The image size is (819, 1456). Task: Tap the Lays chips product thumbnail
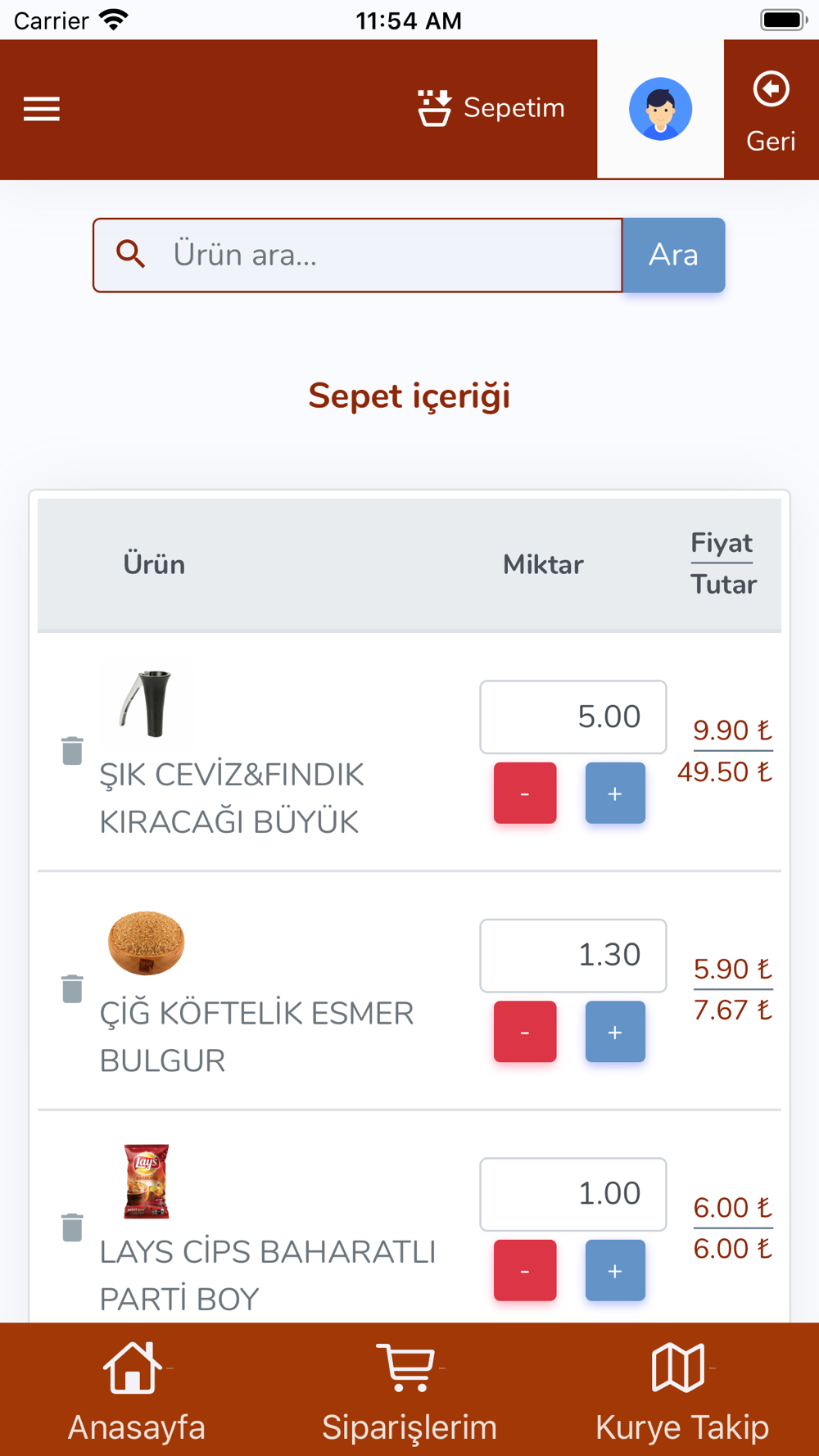tap(147, 1181)
